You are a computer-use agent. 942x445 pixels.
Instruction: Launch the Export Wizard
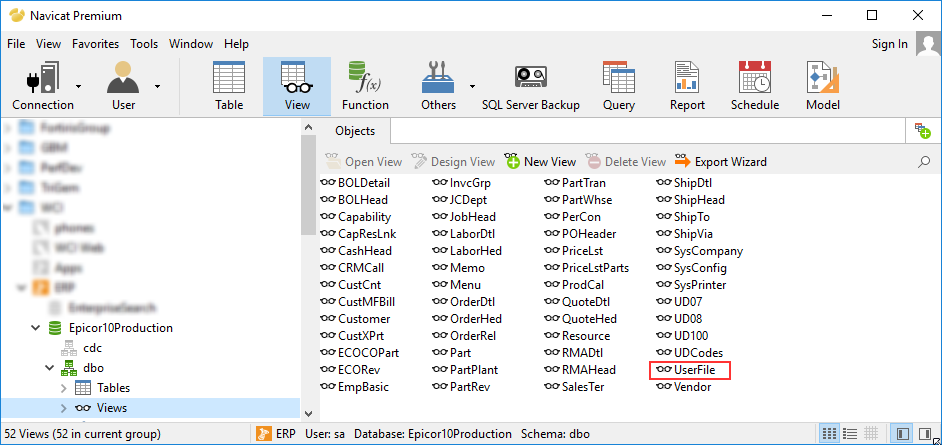[721, 162]
